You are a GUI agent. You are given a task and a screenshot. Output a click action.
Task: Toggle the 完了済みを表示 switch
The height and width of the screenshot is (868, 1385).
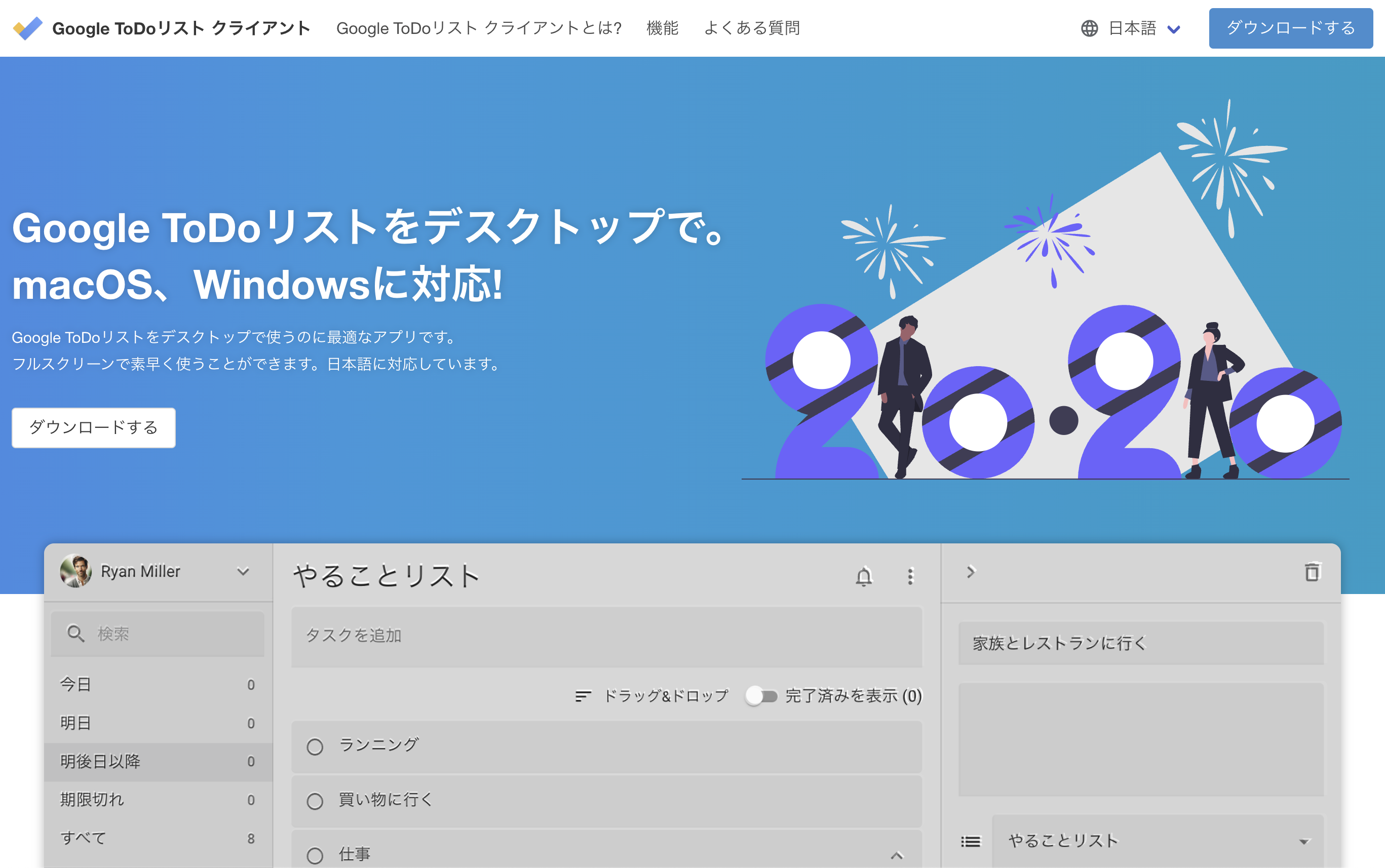761,696
